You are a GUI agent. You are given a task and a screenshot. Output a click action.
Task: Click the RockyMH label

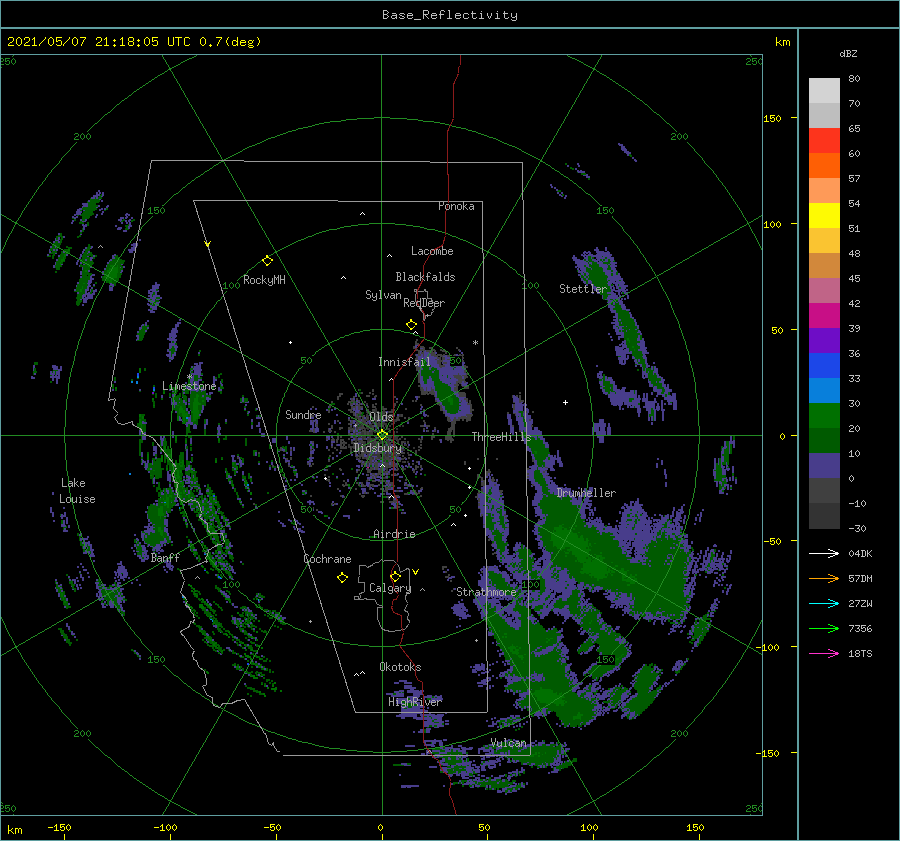click(x=264, y=280)
